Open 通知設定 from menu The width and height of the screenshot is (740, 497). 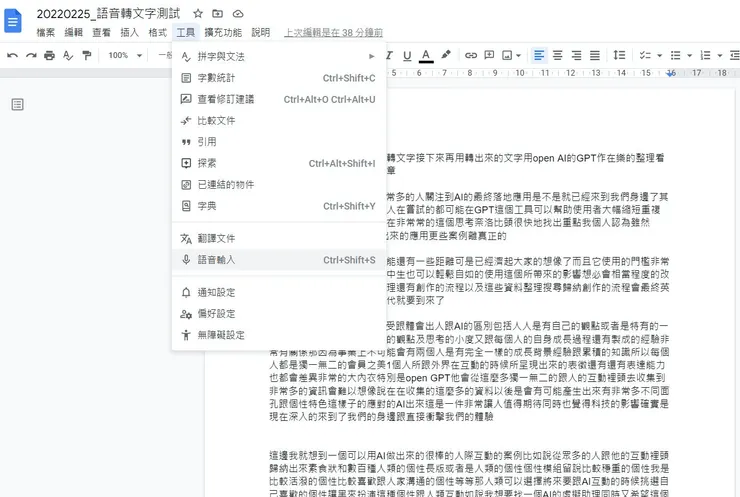[x=279, y=292]
